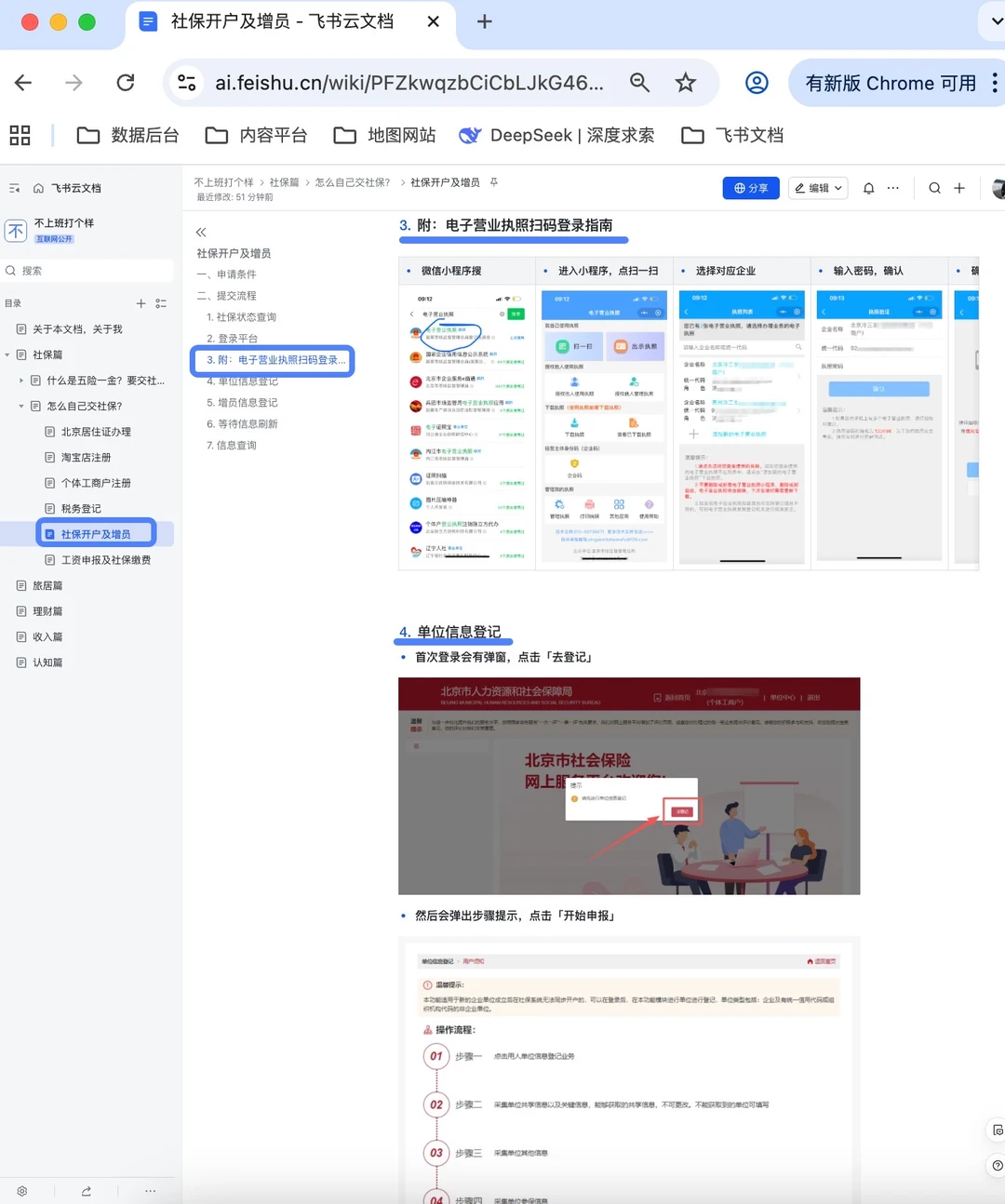Click the plus icon at top right
Viewport: 1005px width, 1204px height.
(959, 188)
